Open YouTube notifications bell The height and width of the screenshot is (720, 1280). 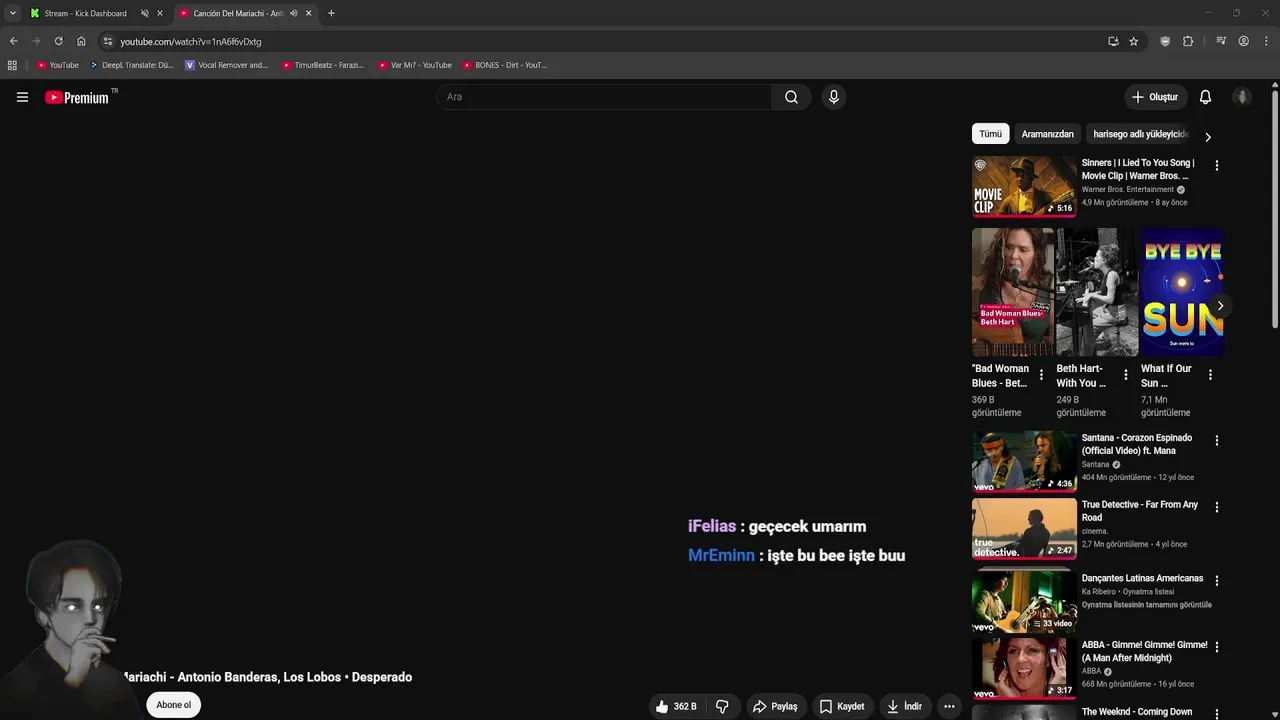pos(1205,97)
